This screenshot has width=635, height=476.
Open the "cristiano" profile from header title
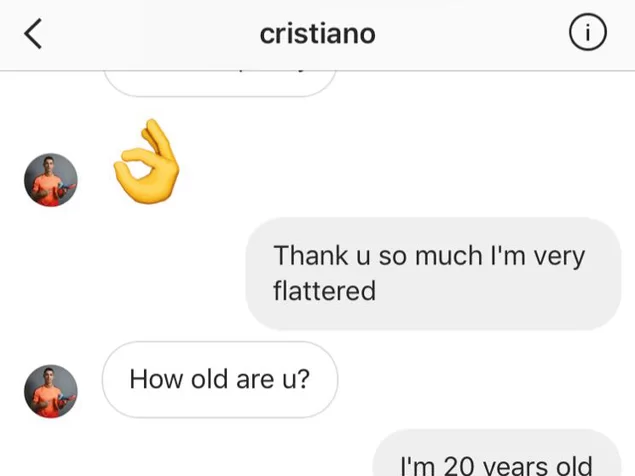317,34
